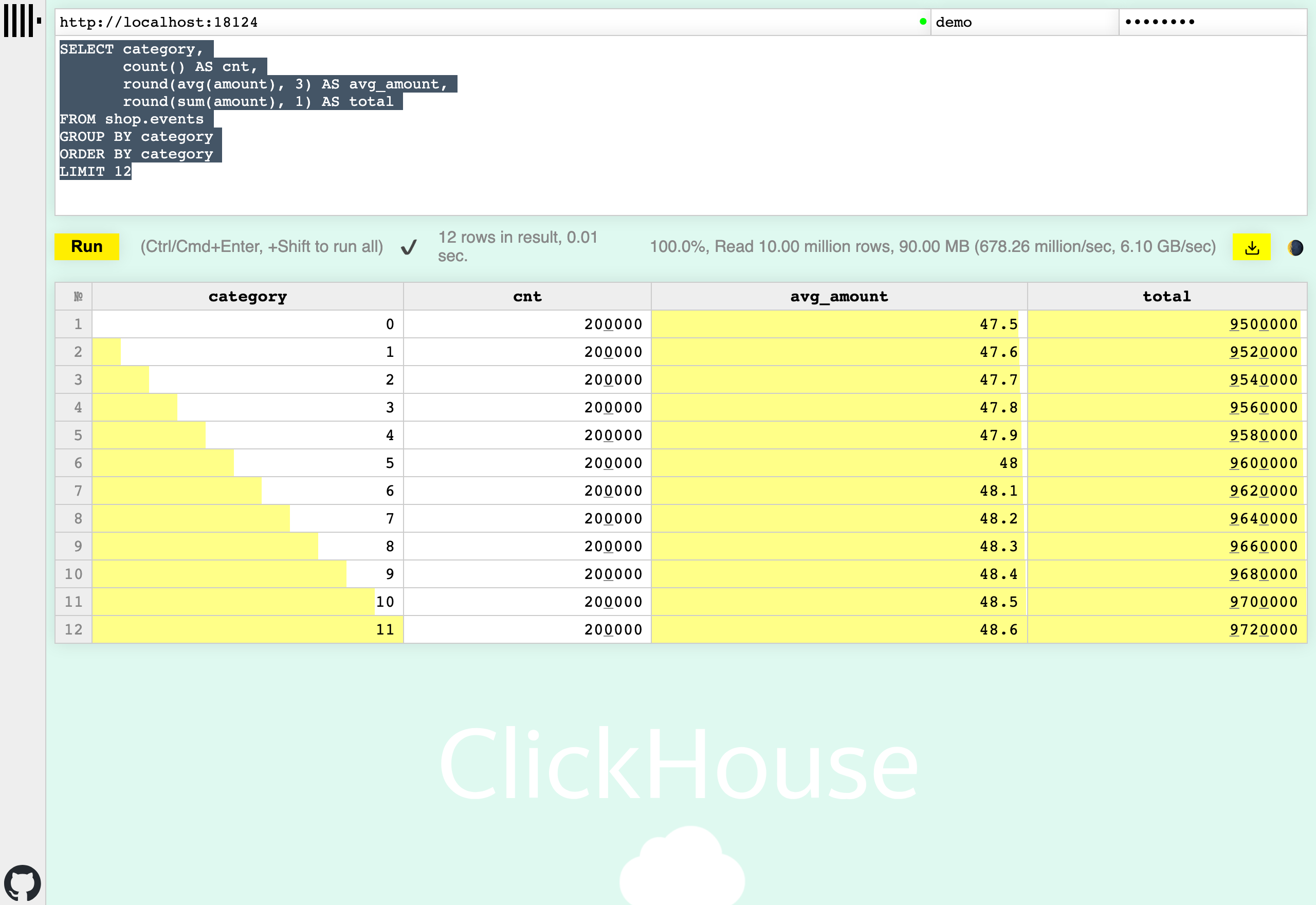This screenshot has height=905, width=1316.
Task: Select the avg_amount cell 48.3
Action: 839,547
